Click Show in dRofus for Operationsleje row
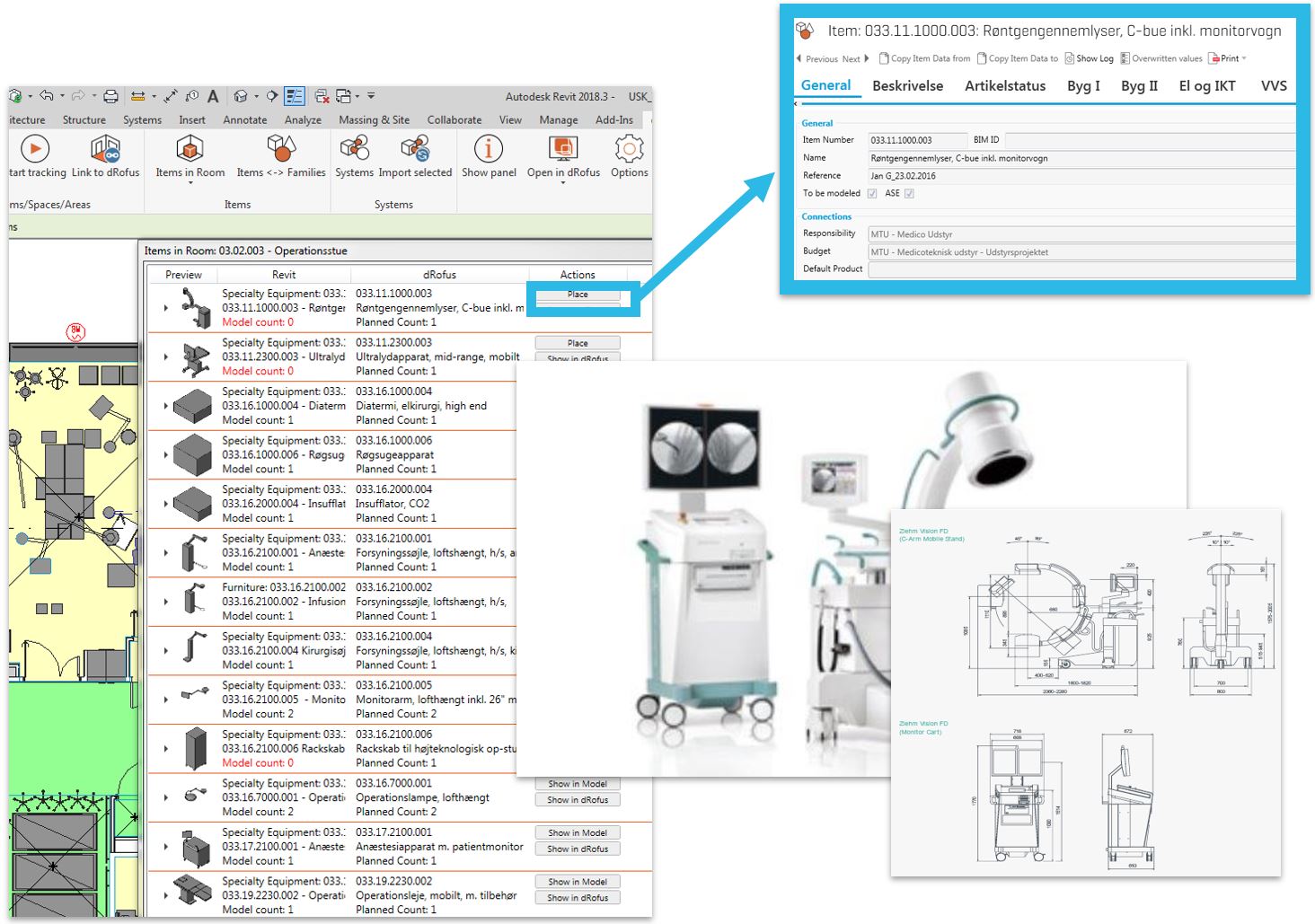The height and width of the screenshot is (924, 1315). tap(578, 898)
